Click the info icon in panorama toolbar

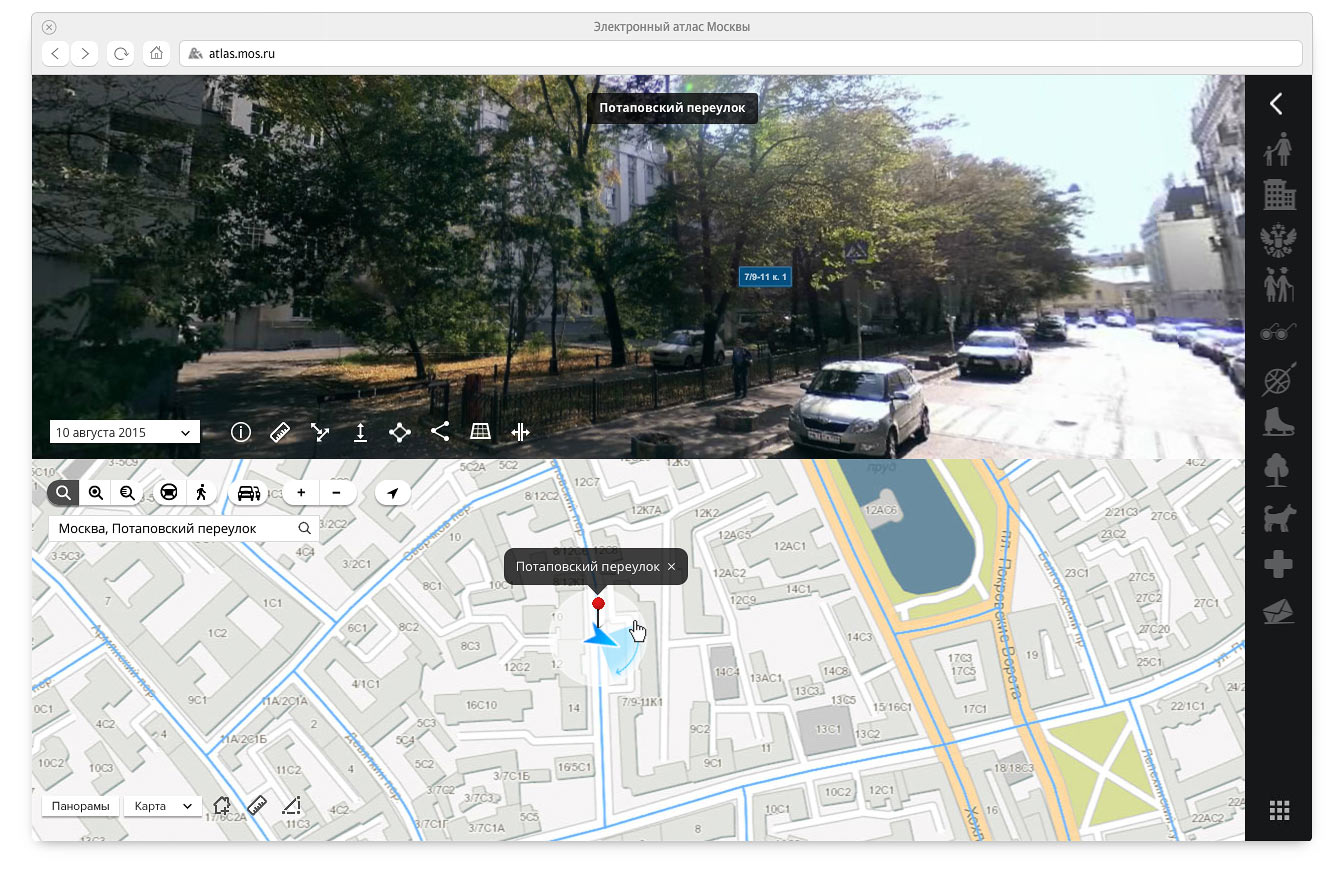[x=240, y=432]
